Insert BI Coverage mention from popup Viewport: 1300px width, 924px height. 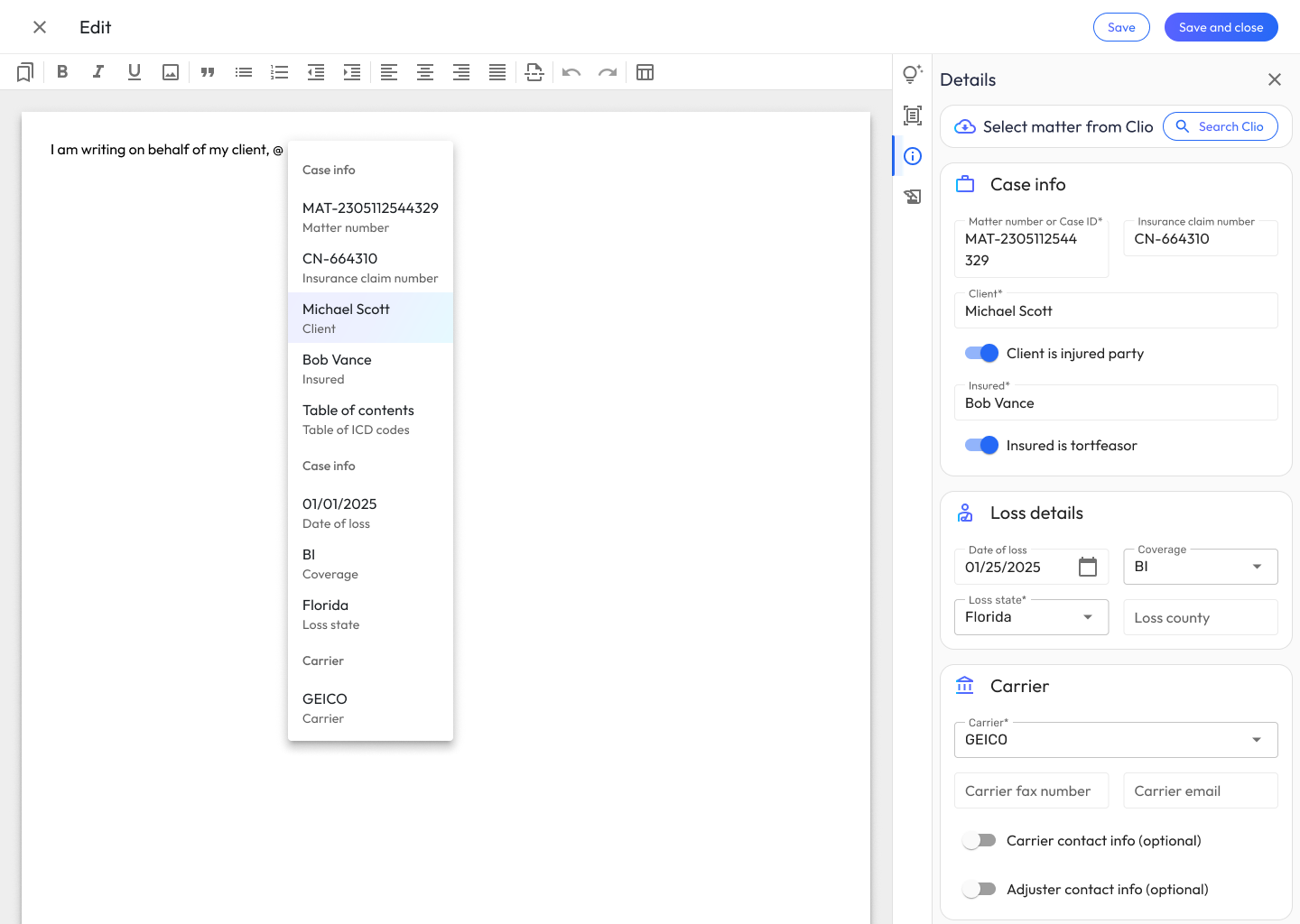[370, 563]
